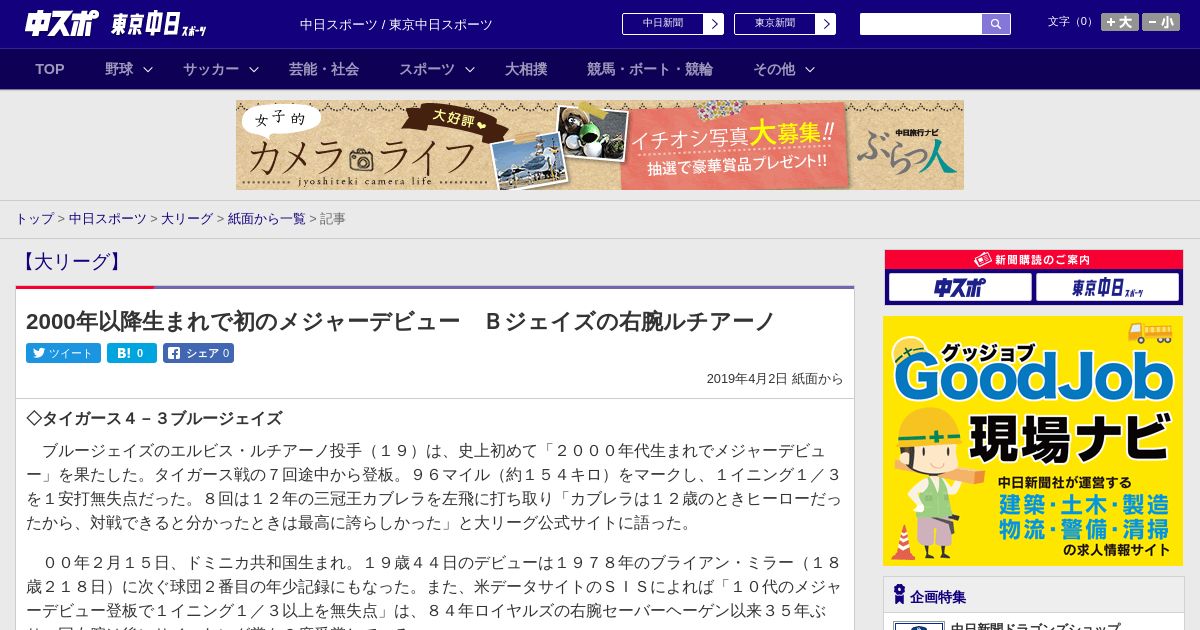Open the その他 navigation menu
Screen dimensions: 1200x630
click(x=774, y=69)
